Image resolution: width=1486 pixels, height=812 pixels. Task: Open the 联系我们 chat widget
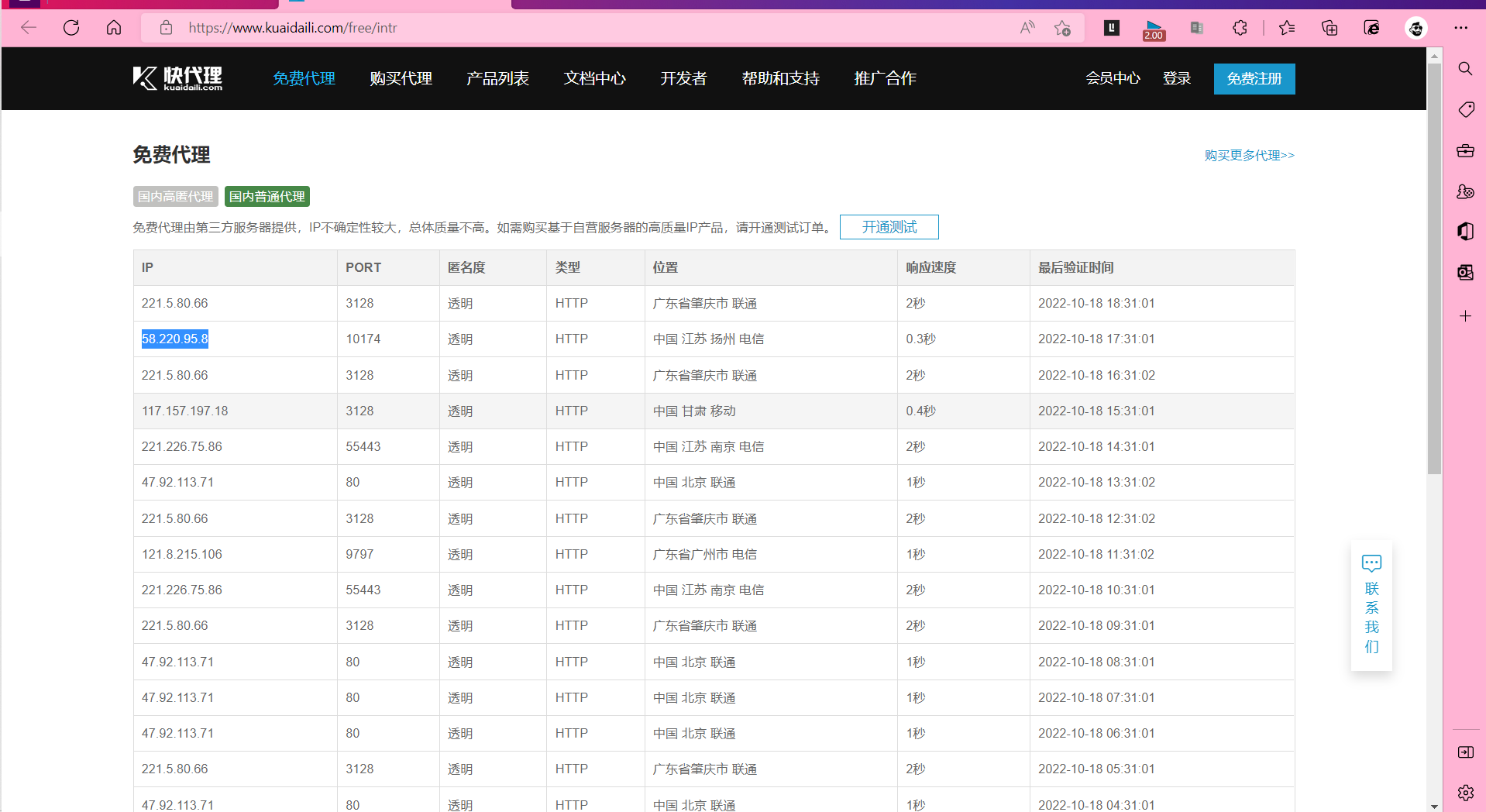[x=1371, y=605]
